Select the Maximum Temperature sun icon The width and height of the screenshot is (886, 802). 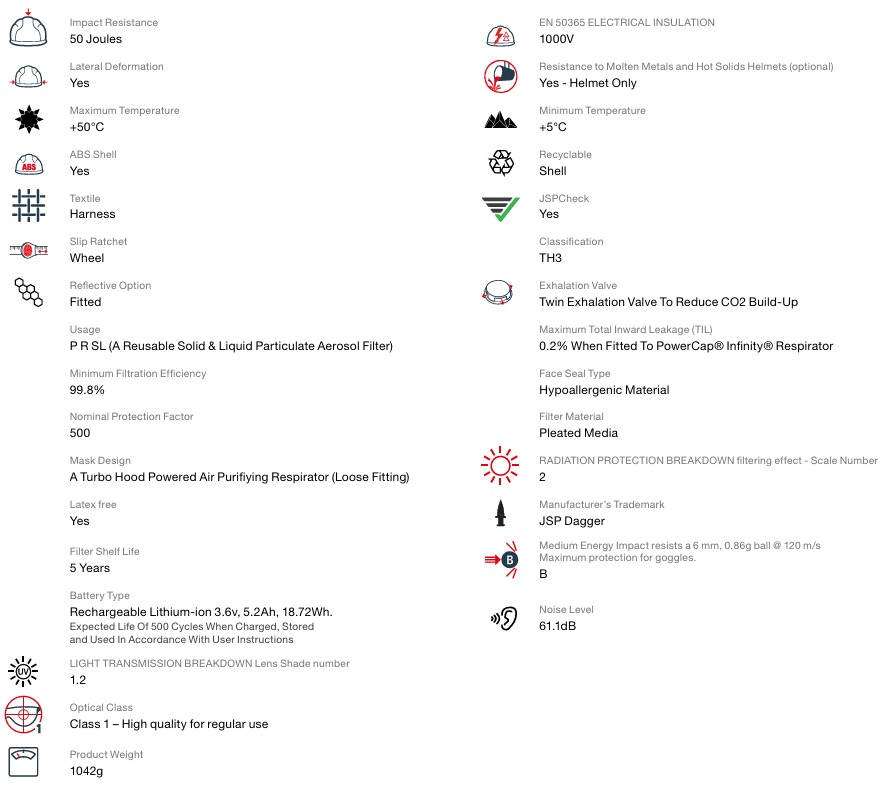point(28,119)
